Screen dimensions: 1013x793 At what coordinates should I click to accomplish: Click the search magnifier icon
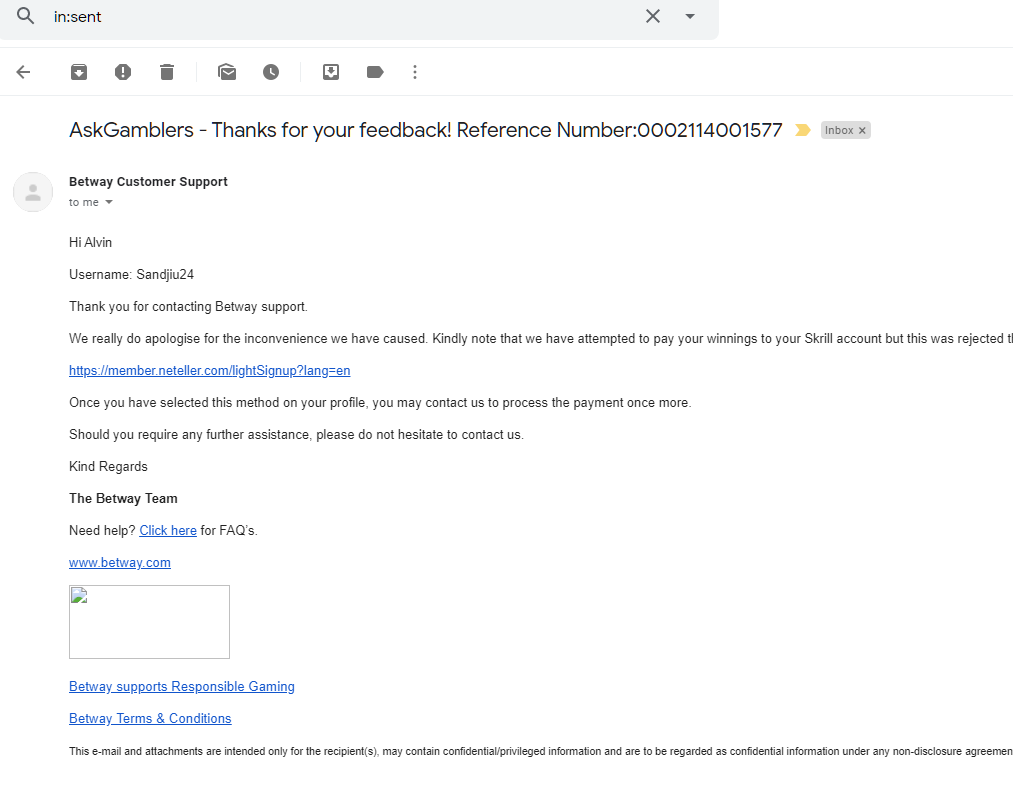(x=25, y=16)
